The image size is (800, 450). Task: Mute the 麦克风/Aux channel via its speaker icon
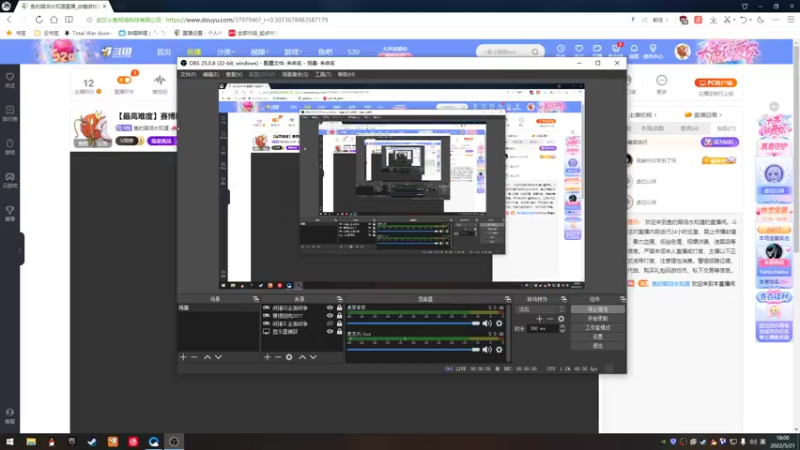(487, 349)
